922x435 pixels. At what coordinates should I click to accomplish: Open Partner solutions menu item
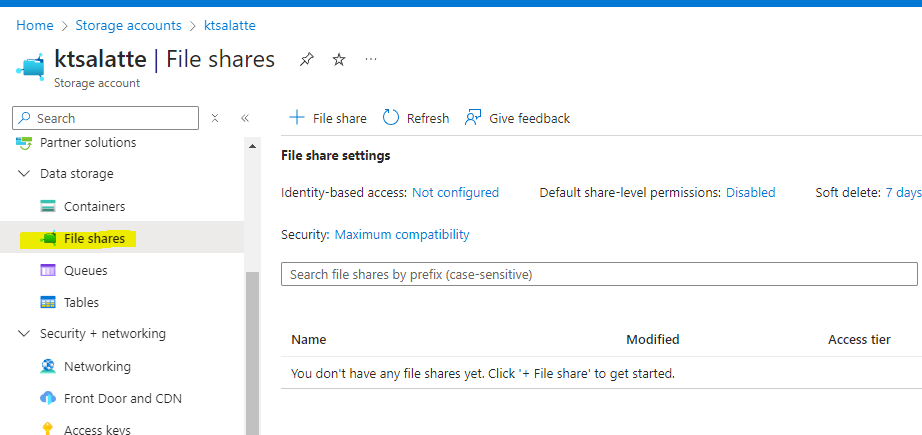point(88,142)
